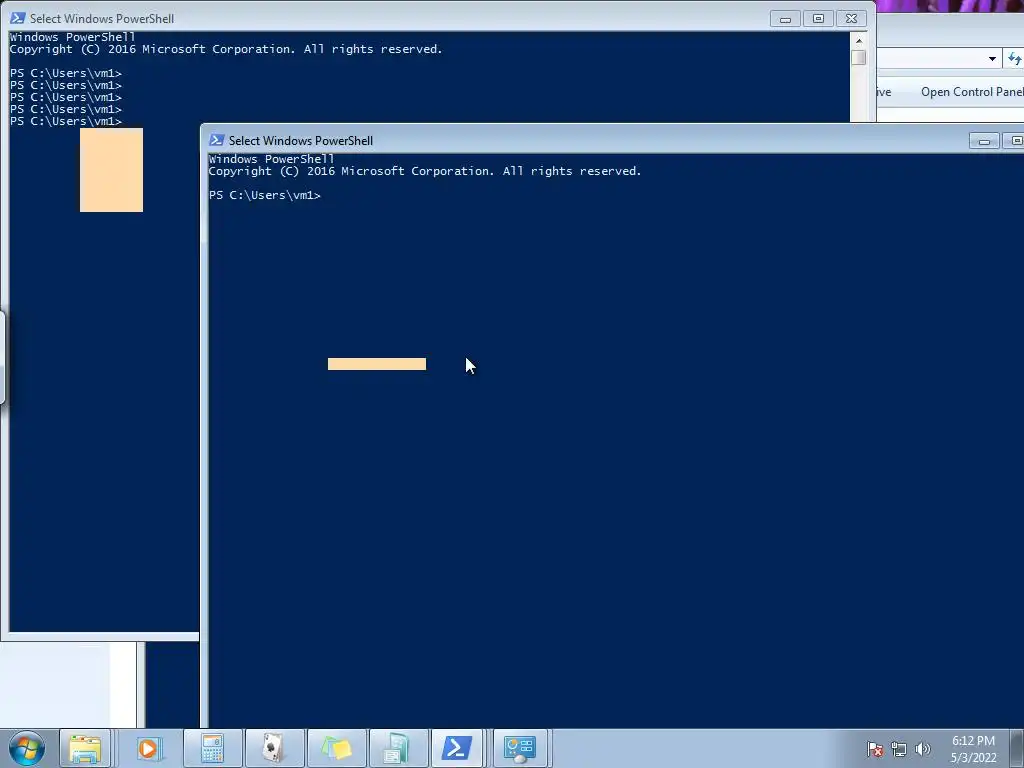Click back window title Select Windows PowerShell
This screenshot has width=1024, height=768.
pyautogui.click(x=102, y=18)
